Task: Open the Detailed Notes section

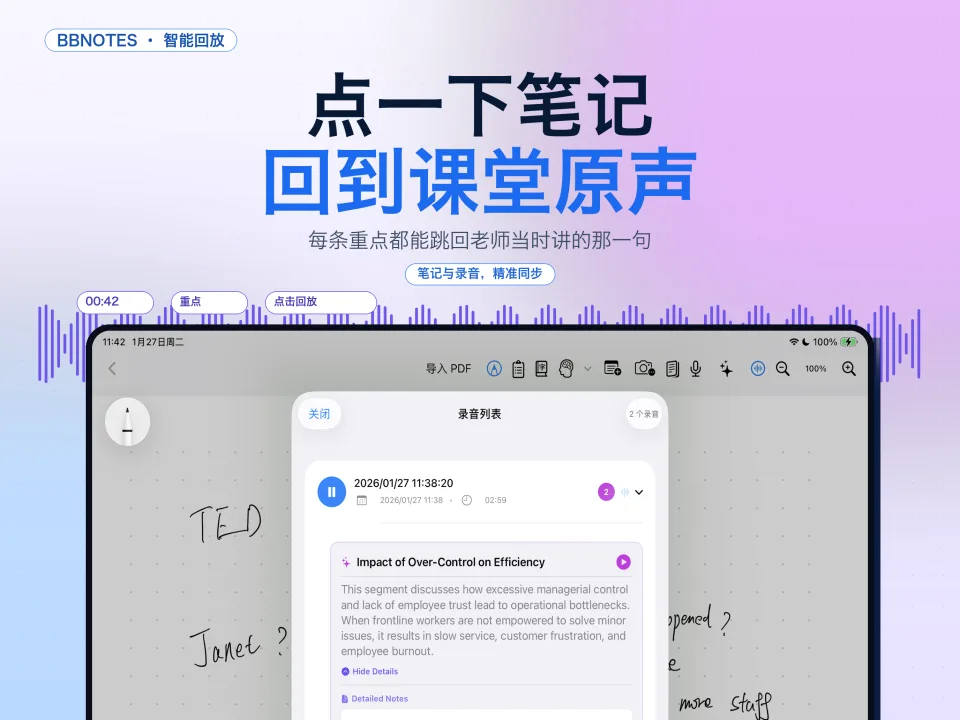Action: click(375, 699)
